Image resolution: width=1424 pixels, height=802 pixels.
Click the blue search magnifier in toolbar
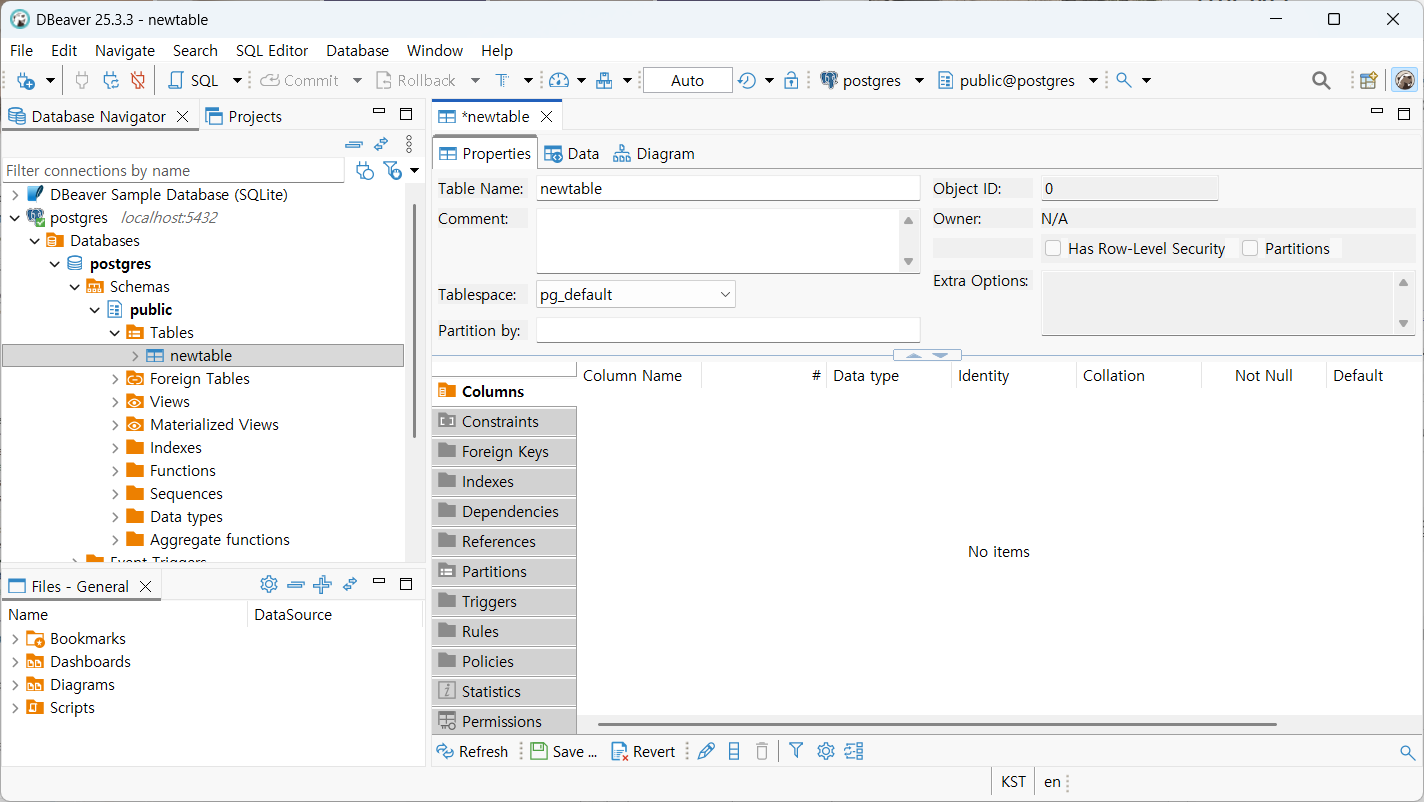click(1124, 81)
